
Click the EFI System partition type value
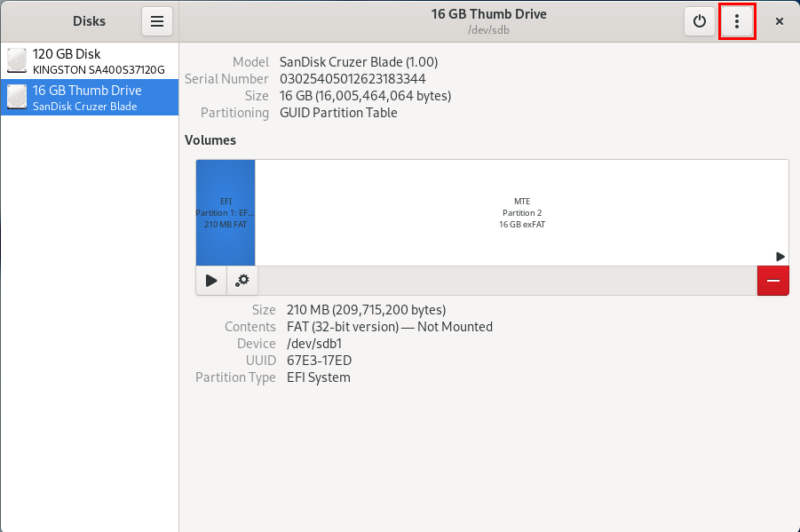pos(318,377)
